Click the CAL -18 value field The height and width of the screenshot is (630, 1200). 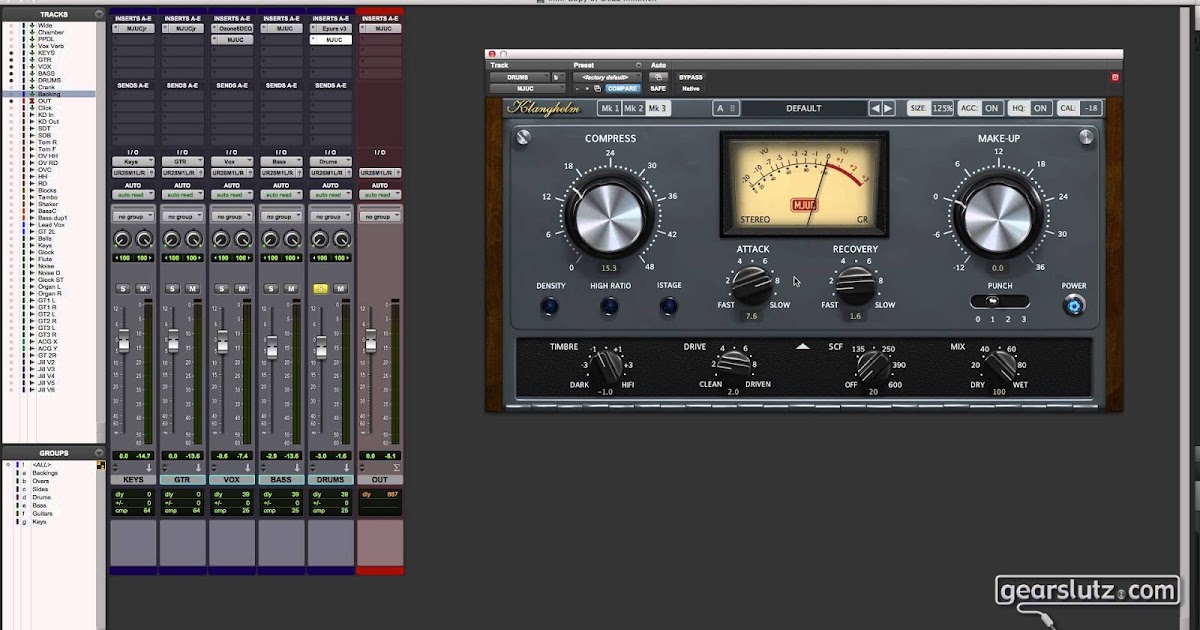1090,108
